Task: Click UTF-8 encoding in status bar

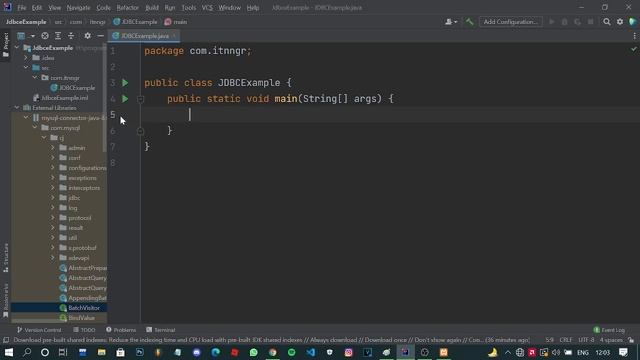Action: [x=586, y=340]
